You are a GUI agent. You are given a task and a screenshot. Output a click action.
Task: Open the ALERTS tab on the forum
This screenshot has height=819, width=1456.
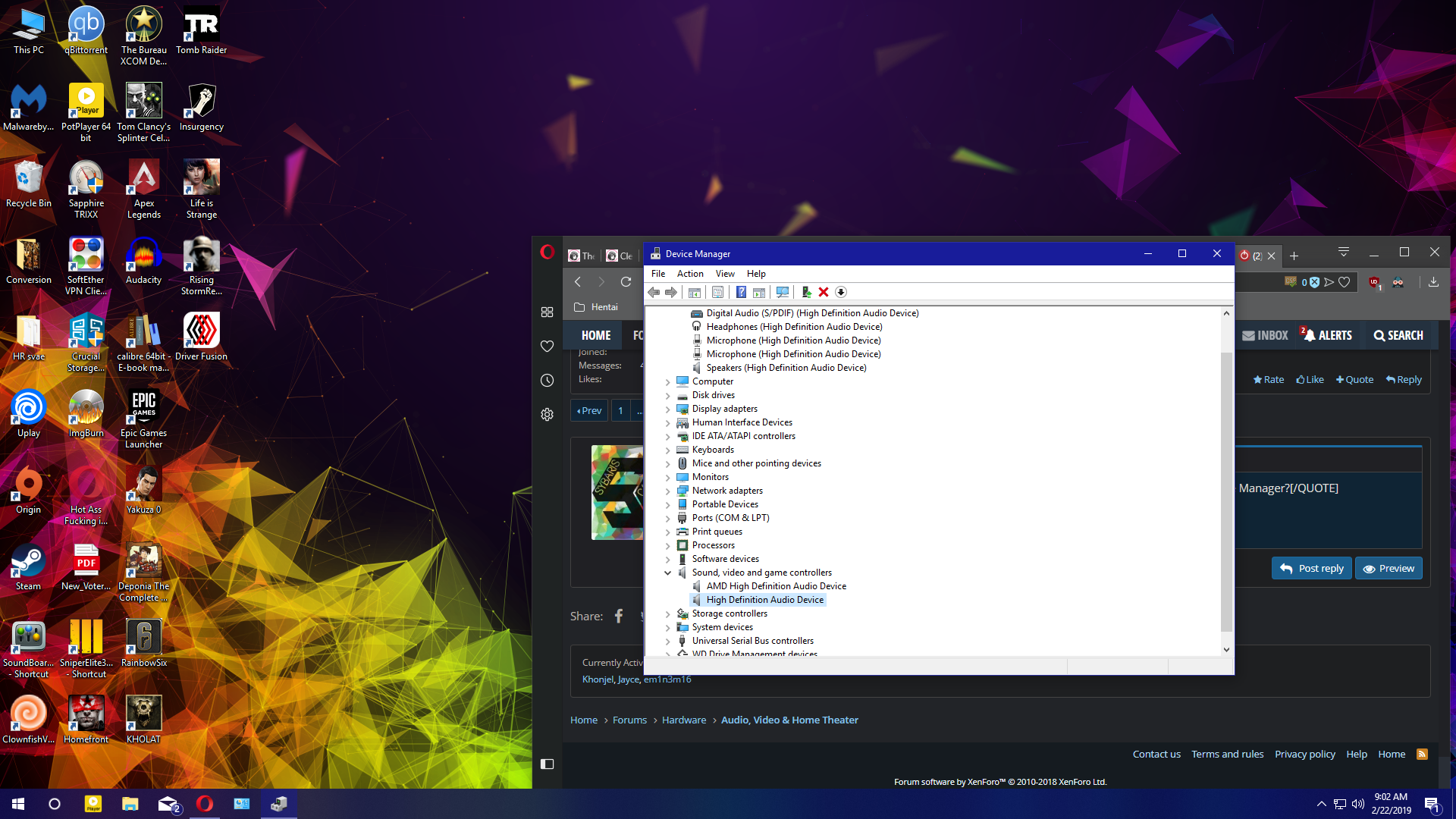click(1328, 335)
